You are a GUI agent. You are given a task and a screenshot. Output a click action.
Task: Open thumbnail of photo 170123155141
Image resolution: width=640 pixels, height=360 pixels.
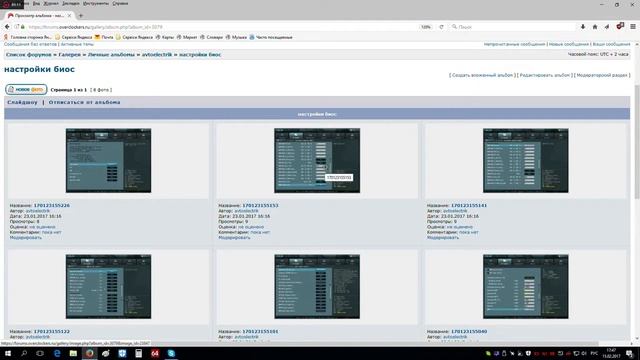coord(526,160)
